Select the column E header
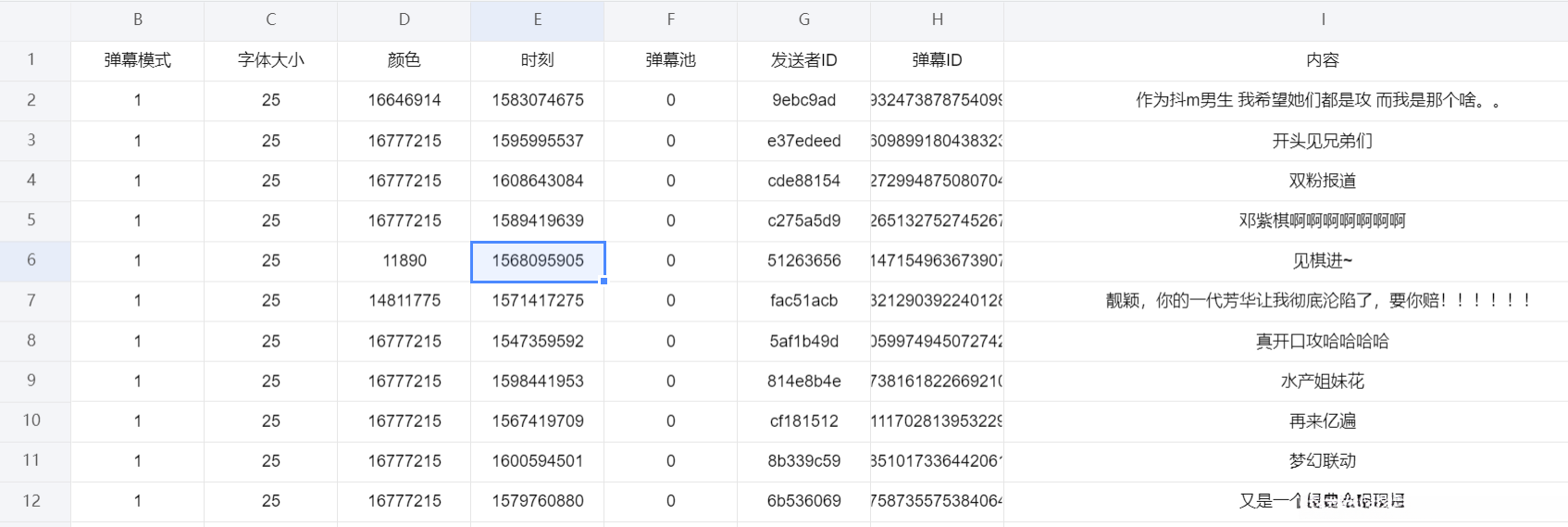This screenshot has width=1568, height=527. click(537, 19)
